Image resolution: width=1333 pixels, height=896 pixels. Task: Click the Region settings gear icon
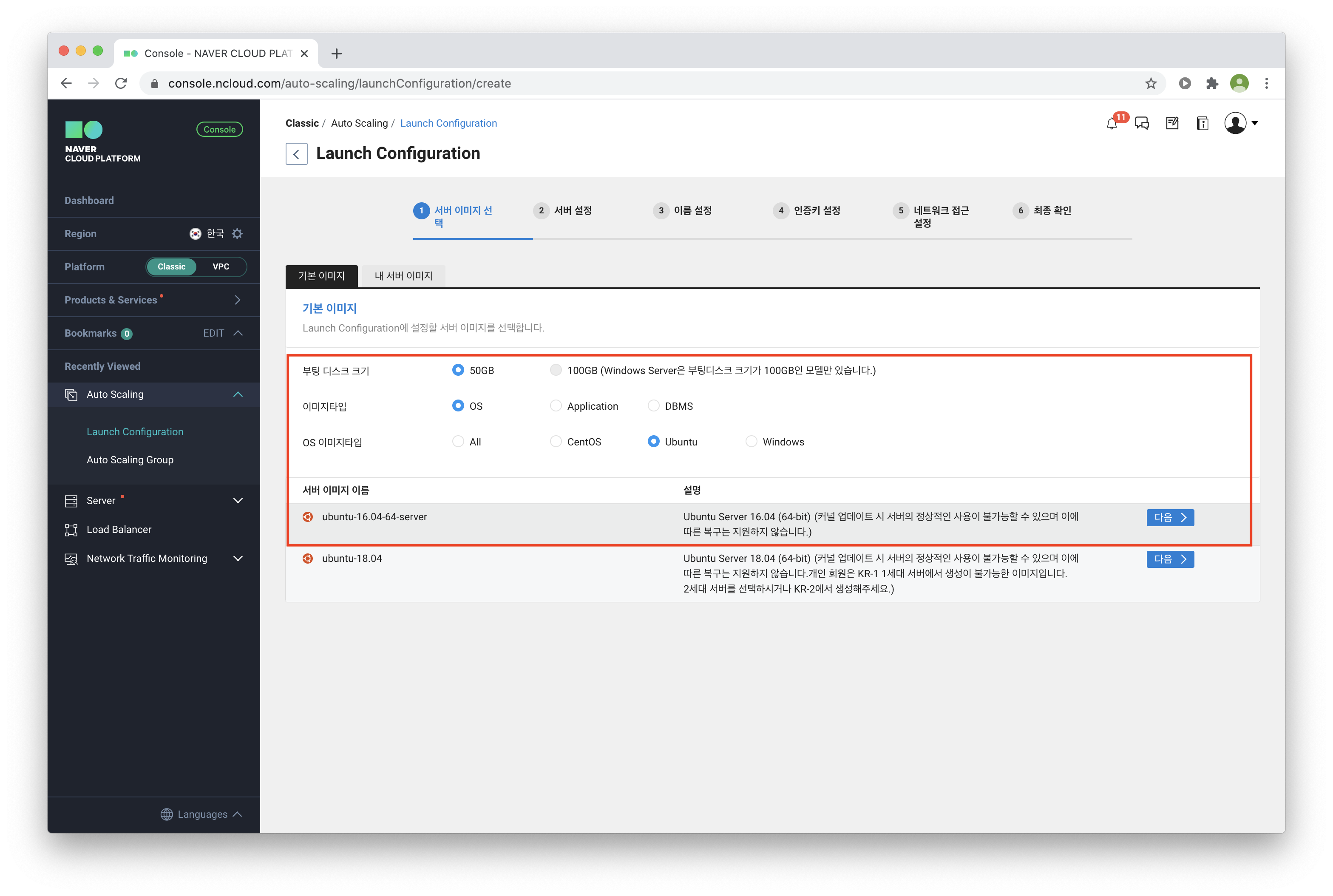(237, 234)
